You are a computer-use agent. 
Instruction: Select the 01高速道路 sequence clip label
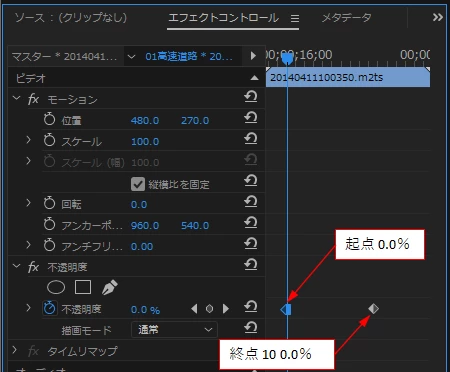pos(189,57)
